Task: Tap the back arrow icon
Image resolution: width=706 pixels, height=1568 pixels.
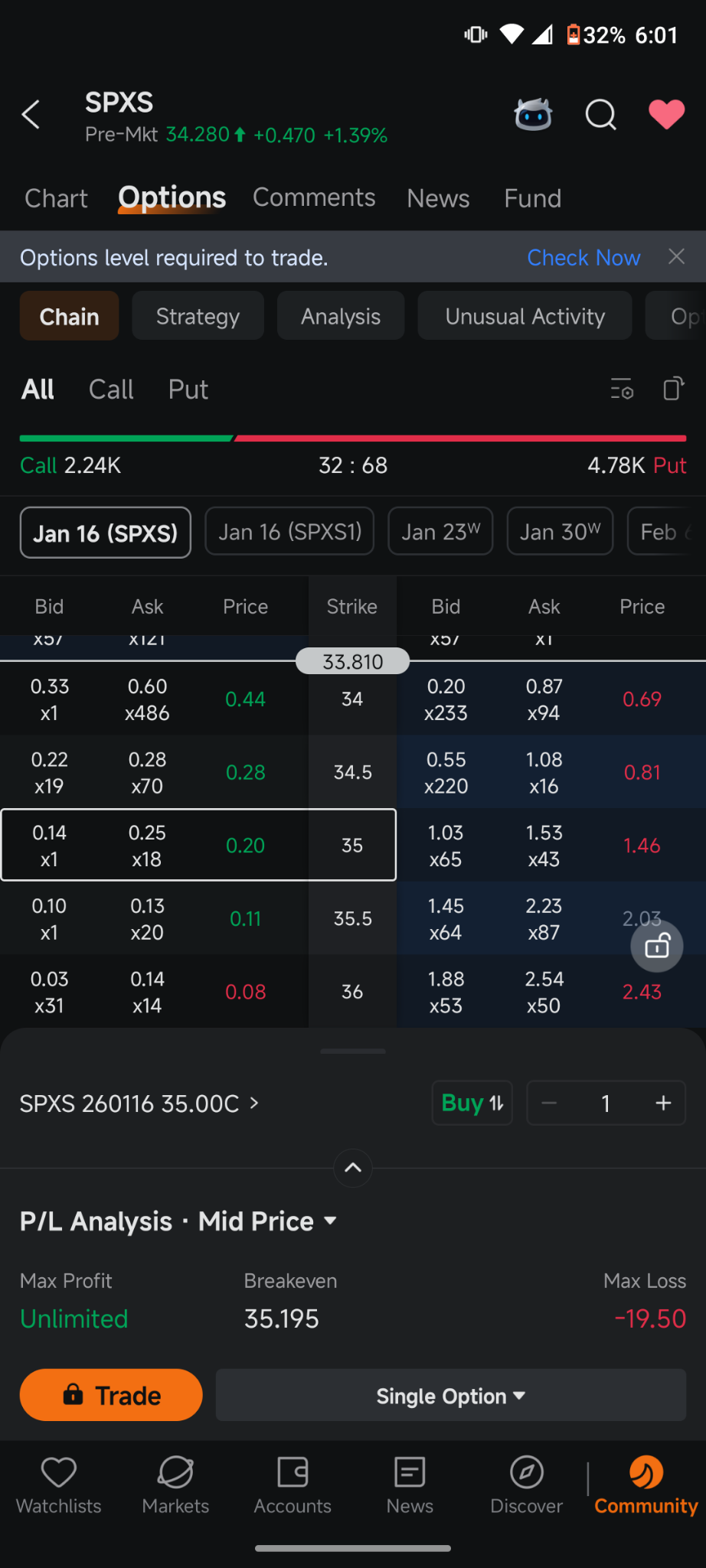Action: 31,115
